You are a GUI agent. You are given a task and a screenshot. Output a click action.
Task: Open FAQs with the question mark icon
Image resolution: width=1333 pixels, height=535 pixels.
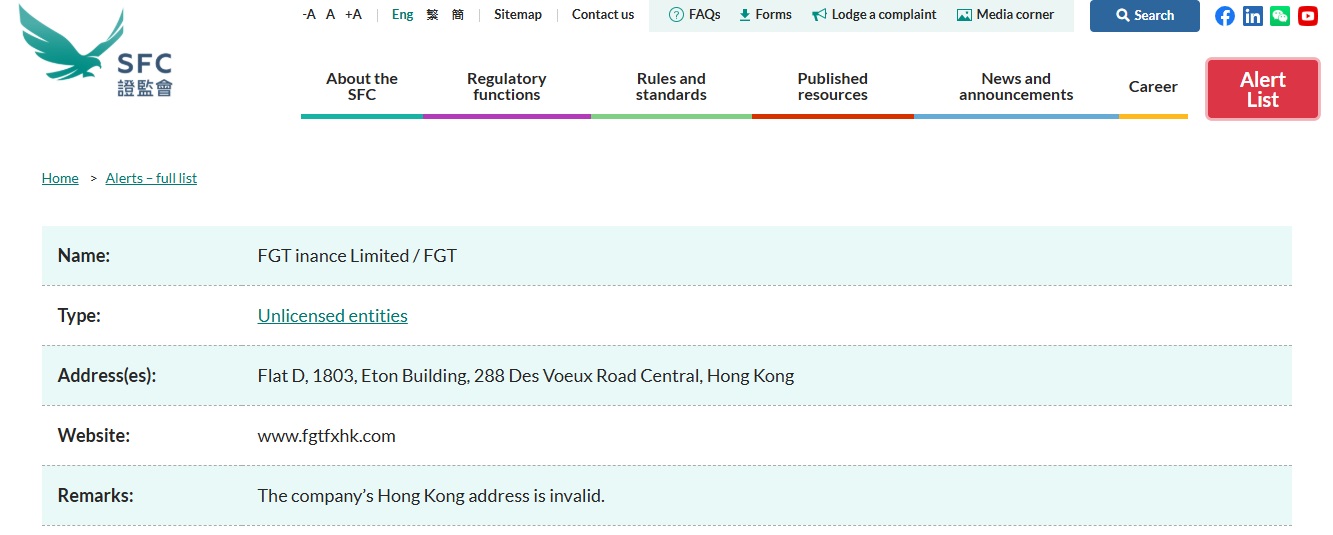pos(694,15)
